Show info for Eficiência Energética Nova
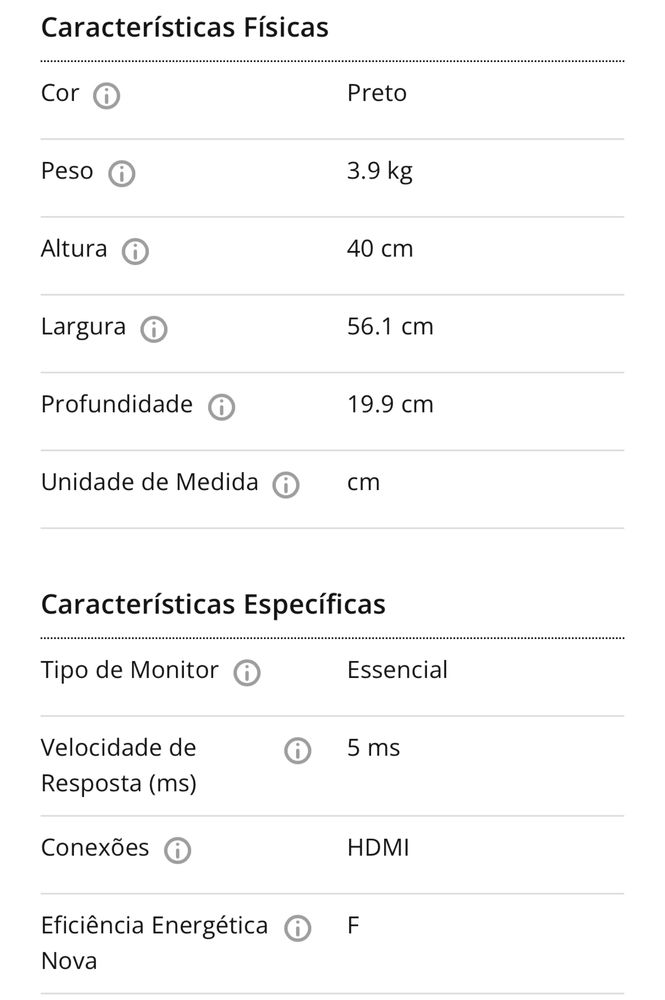The image size is (665, 1000). click(x=298, y=928)
